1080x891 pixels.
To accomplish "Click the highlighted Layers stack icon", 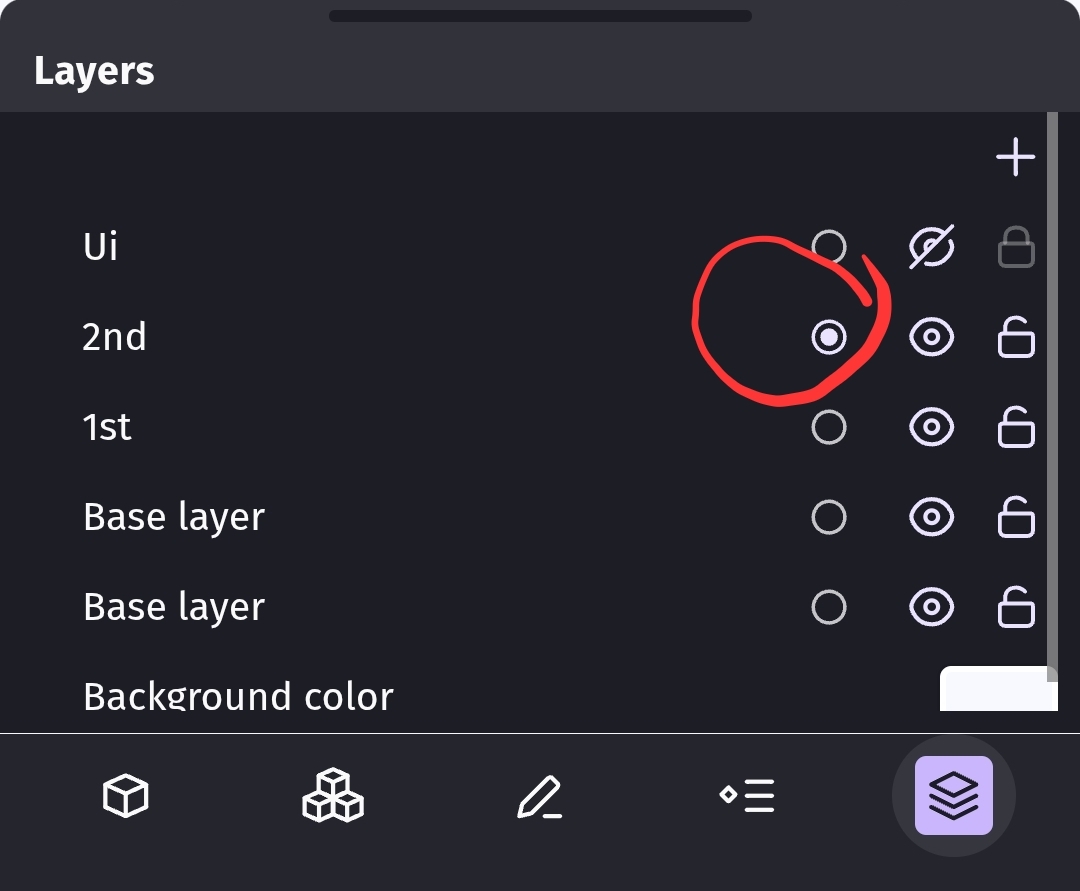I will [953, 795].
